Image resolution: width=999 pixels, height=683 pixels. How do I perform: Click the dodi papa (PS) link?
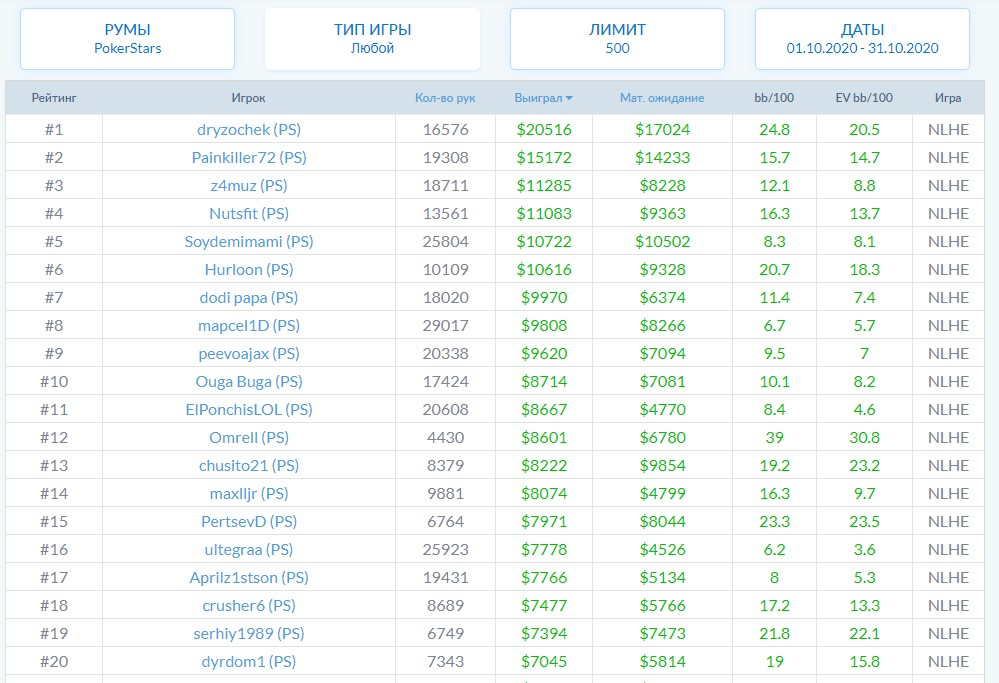[x=248, y=298]
